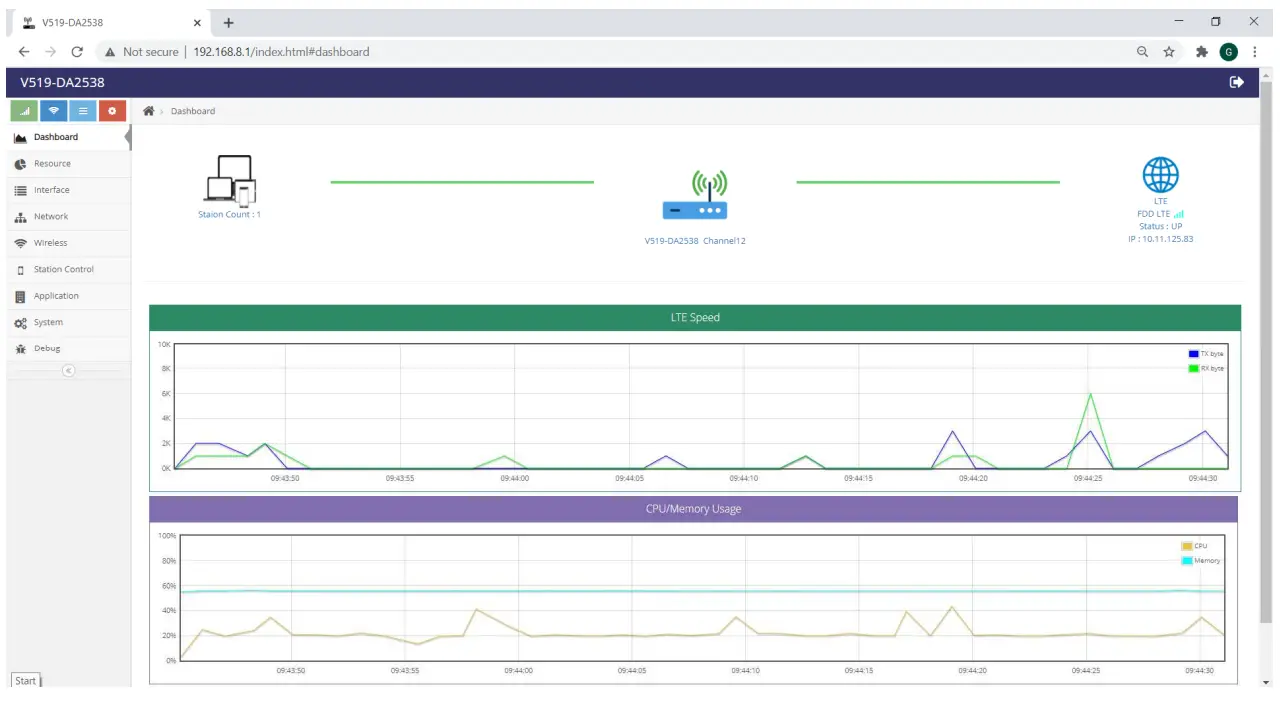Collapse the sidebar with the double-chevron button
The width and height of the screenshot is (1280, 704).
[68, 370]
